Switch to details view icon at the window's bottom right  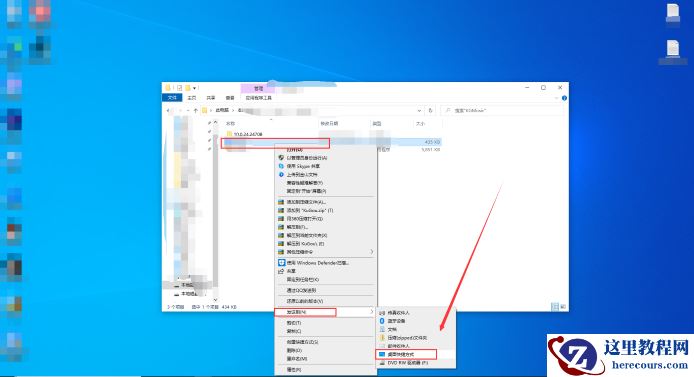tap(555, 306)
